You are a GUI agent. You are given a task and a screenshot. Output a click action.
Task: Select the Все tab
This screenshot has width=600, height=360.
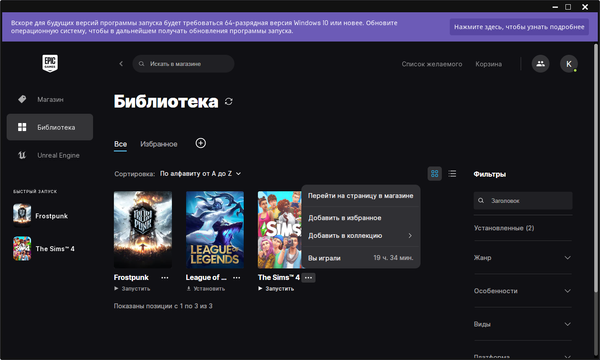120,144
